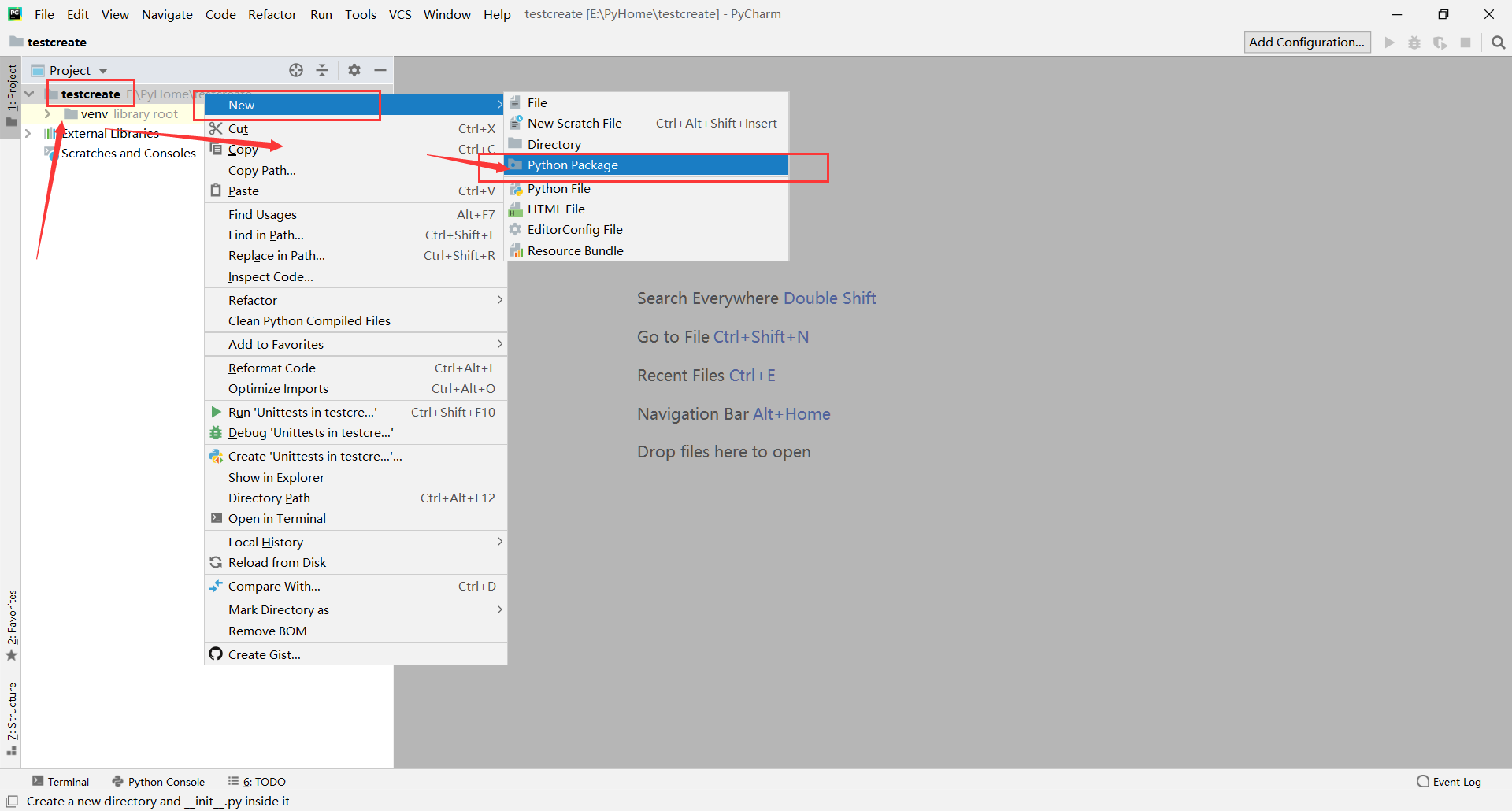Click Add Configuration button
Screen dimensions: 1512x811
[1307, 43]
